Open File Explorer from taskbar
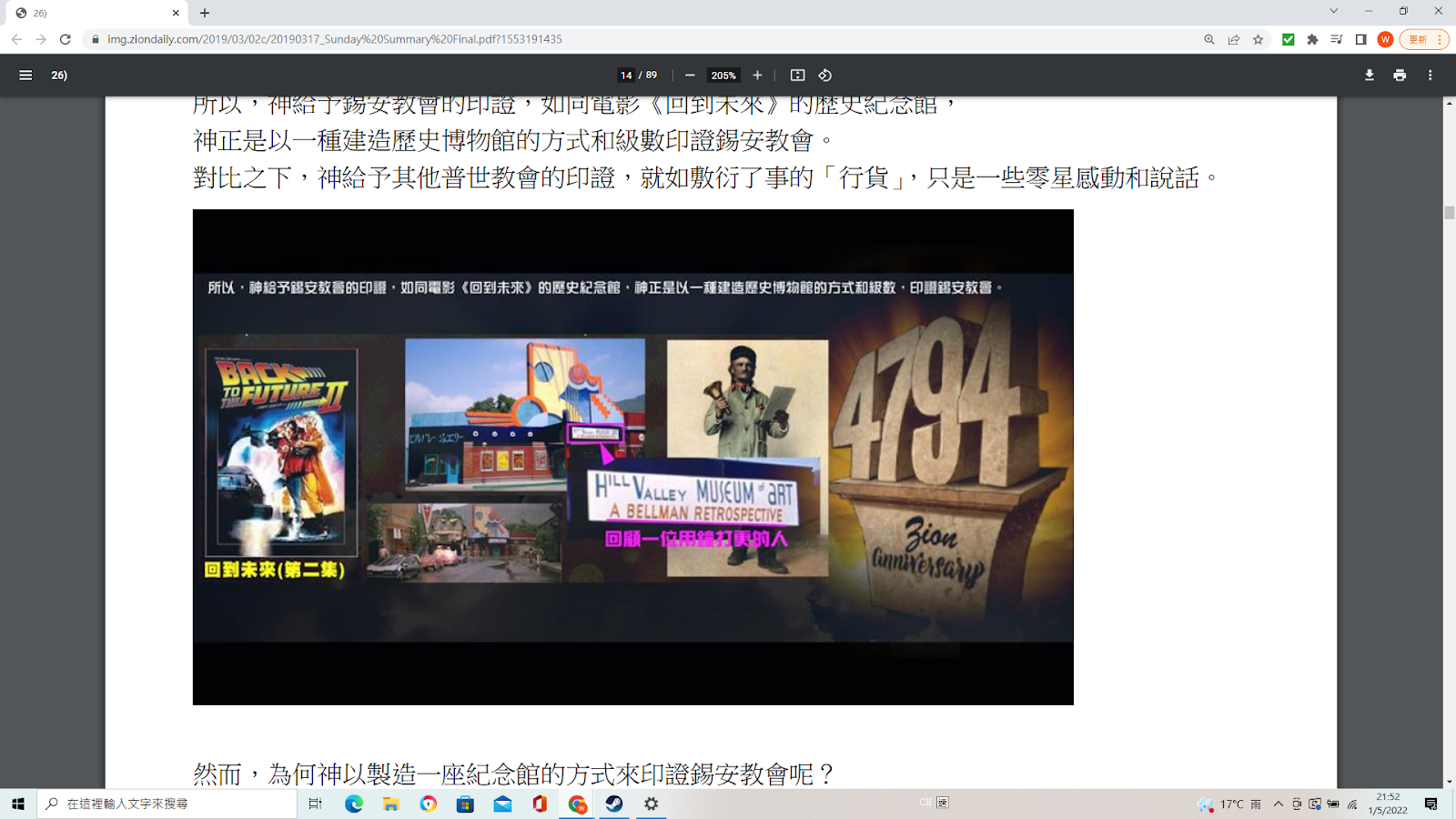 (391, 804)
